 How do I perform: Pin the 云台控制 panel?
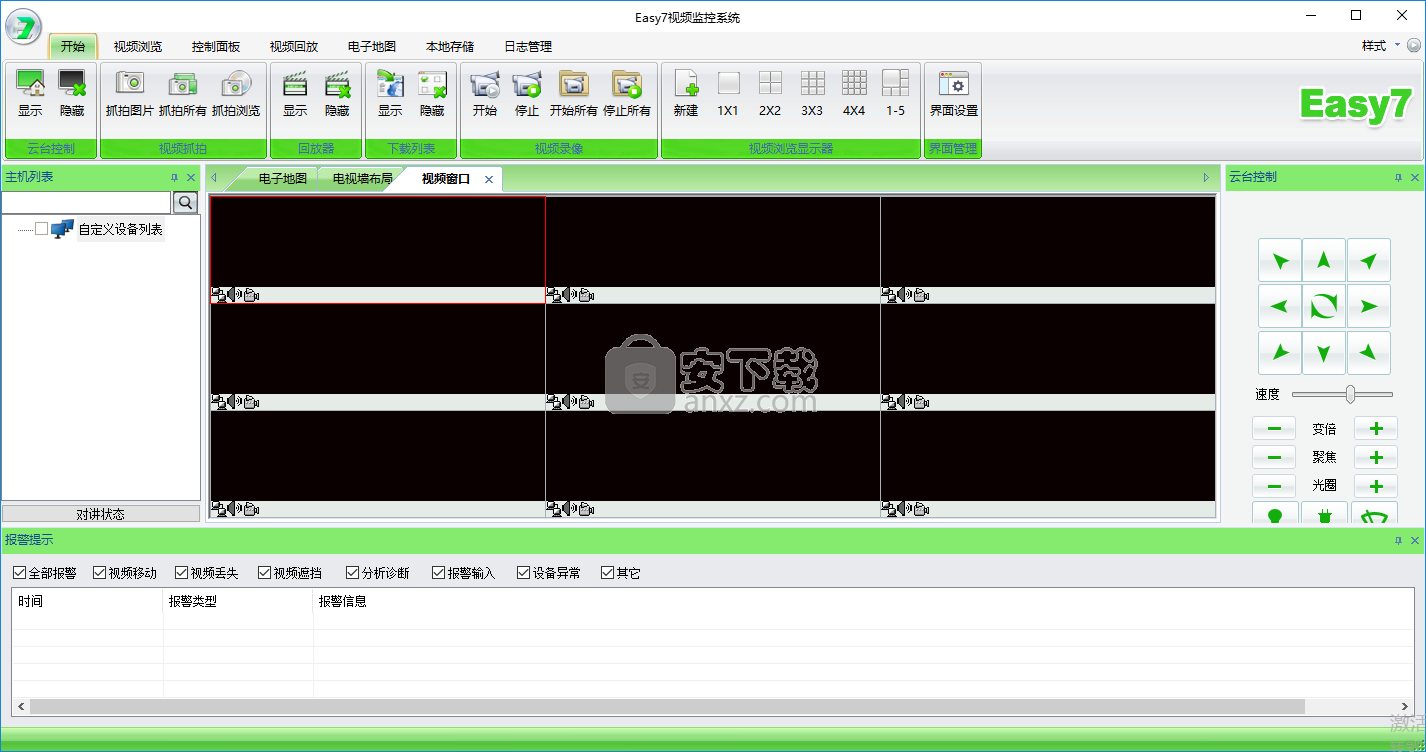[x=1398, y=177]
